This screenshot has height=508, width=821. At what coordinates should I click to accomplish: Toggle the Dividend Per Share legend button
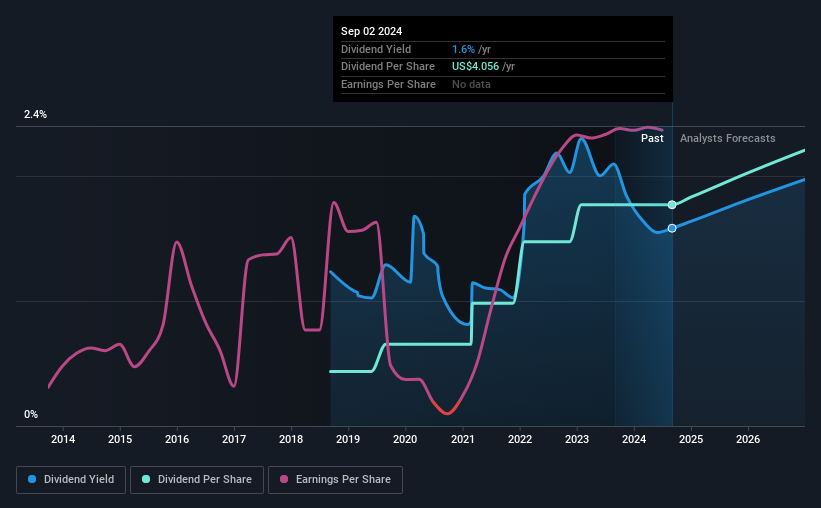click(197, 480)
